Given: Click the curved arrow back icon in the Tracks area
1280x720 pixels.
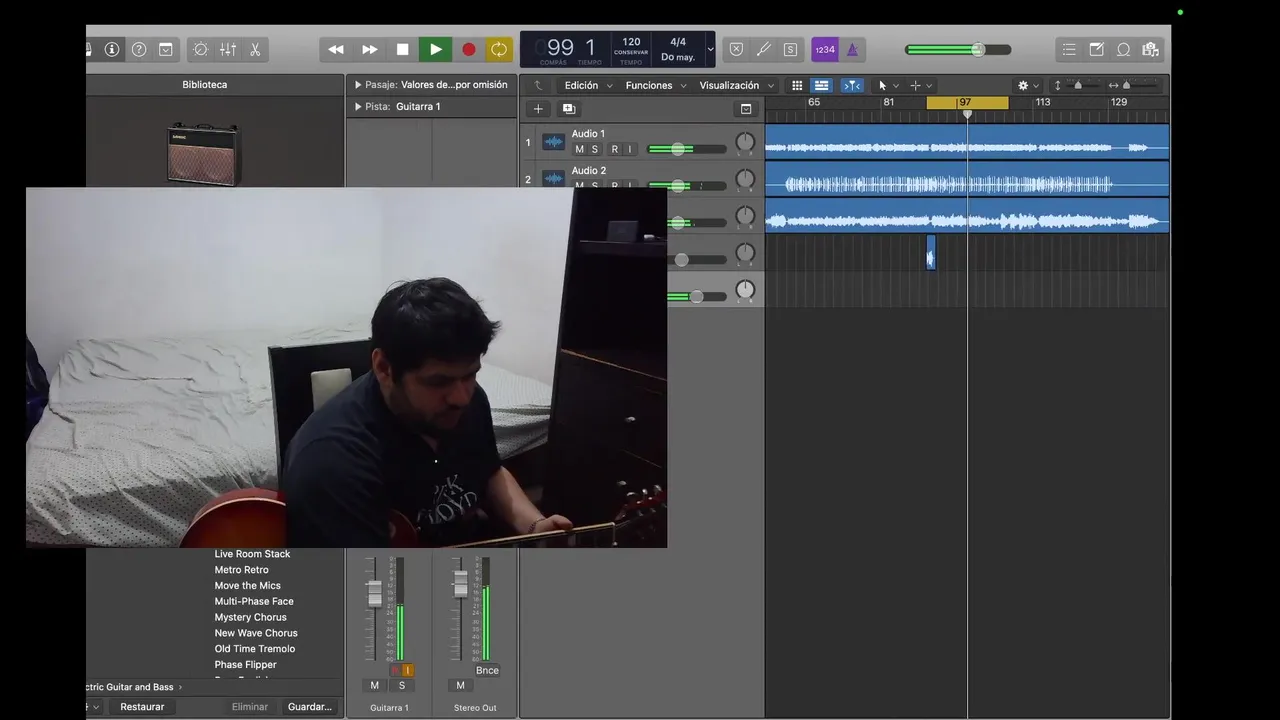Looking at the screenshot, I should (539, 85).
